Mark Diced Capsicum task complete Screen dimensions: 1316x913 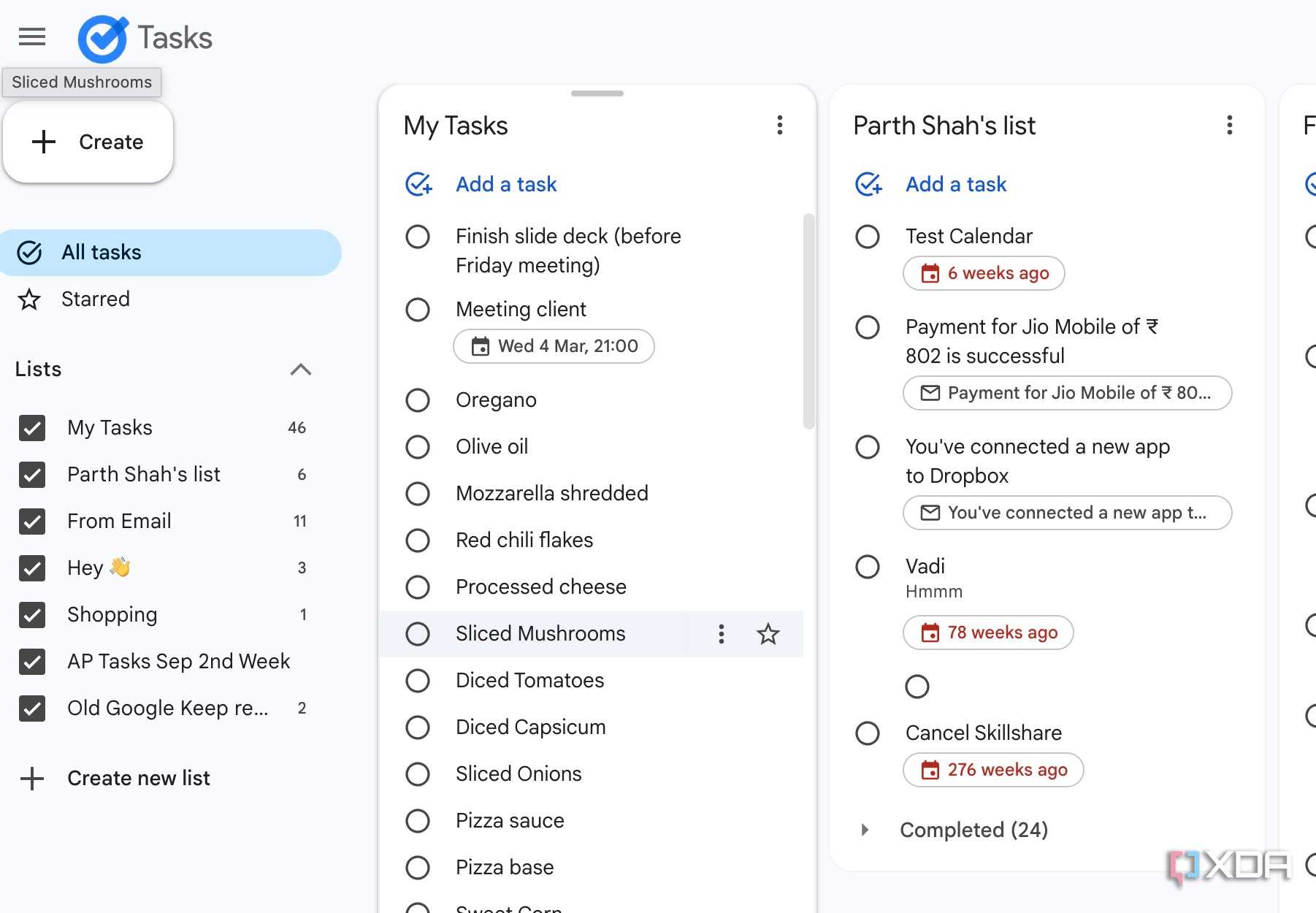418,727
